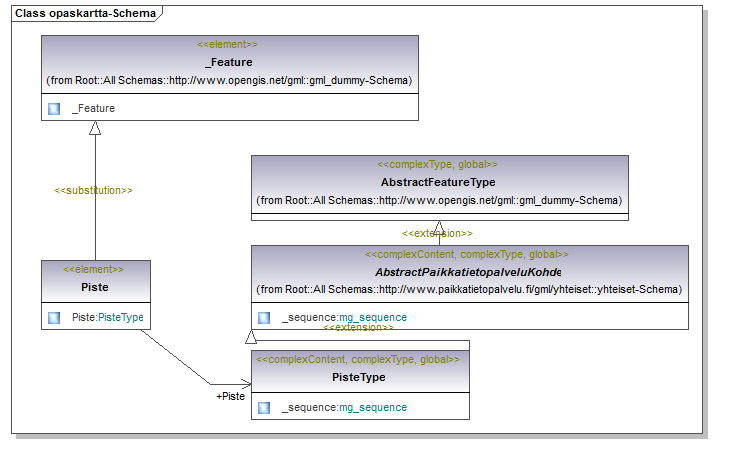The height and width of the screenshot is (454, 729).
Task: Select the +Piste association role label
Action: (x=231, y=396)
